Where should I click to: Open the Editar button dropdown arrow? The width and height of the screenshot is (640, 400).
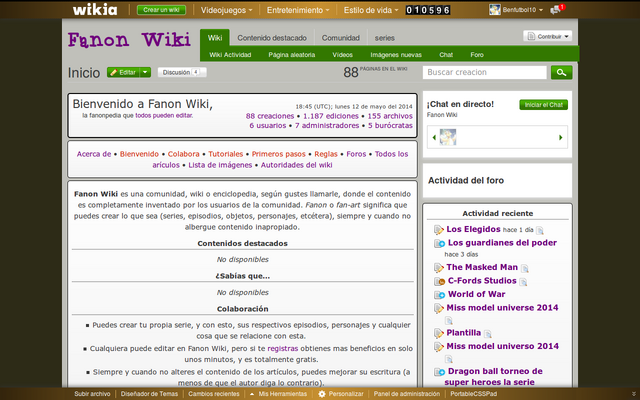pos(145,72)
